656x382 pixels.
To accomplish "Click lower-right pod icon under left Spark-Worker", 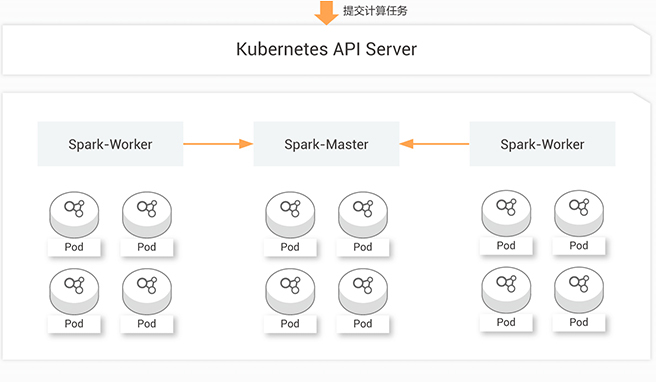I will tap(147, 291).
